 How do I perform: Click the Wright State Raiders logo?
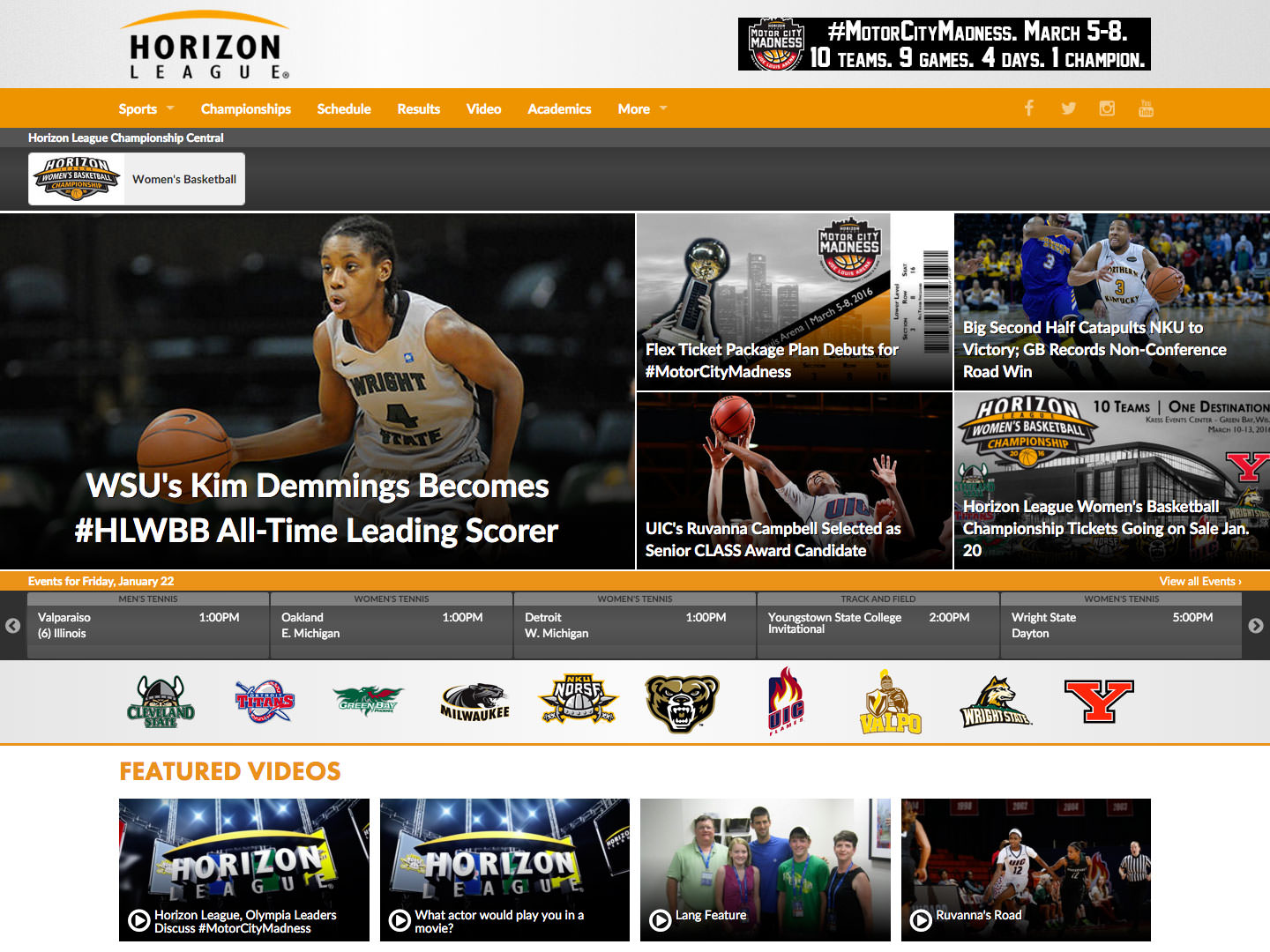click(x=996, y=702)
